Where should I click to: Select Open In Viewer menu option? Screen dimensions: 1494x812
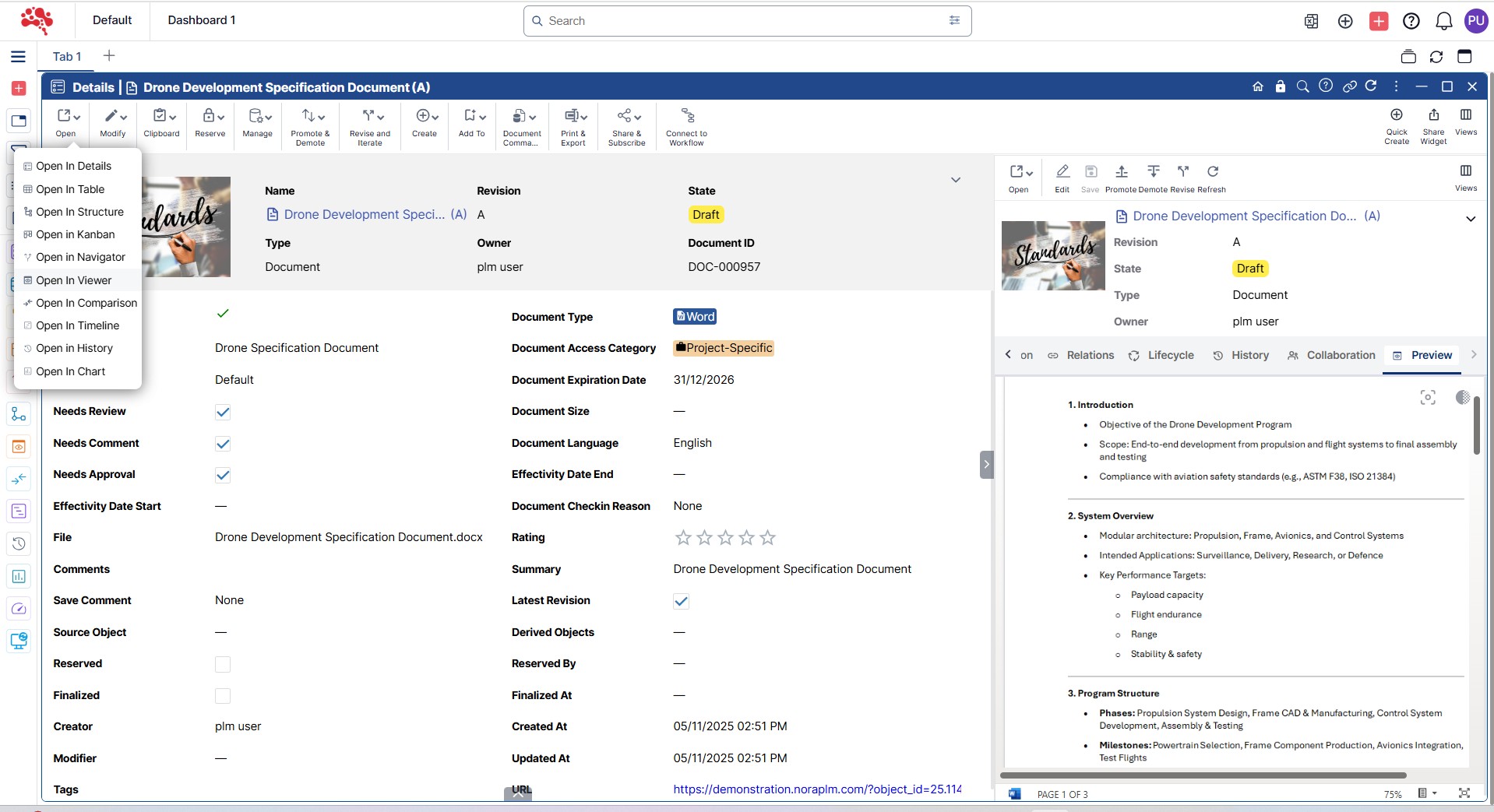pyautogui.click(x=73, y=280)
